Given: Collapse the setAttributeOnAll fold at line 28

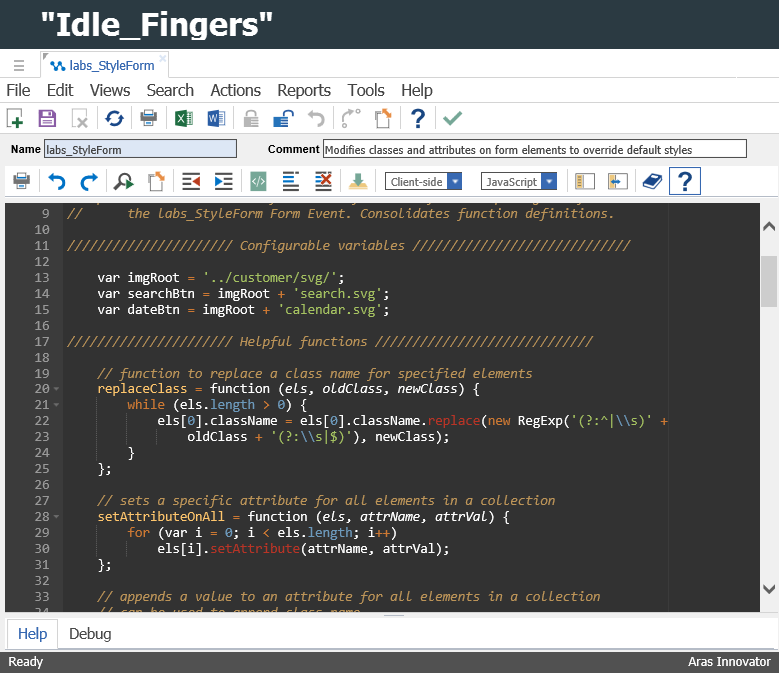Looking at the screenshot, I should point(57,517).
